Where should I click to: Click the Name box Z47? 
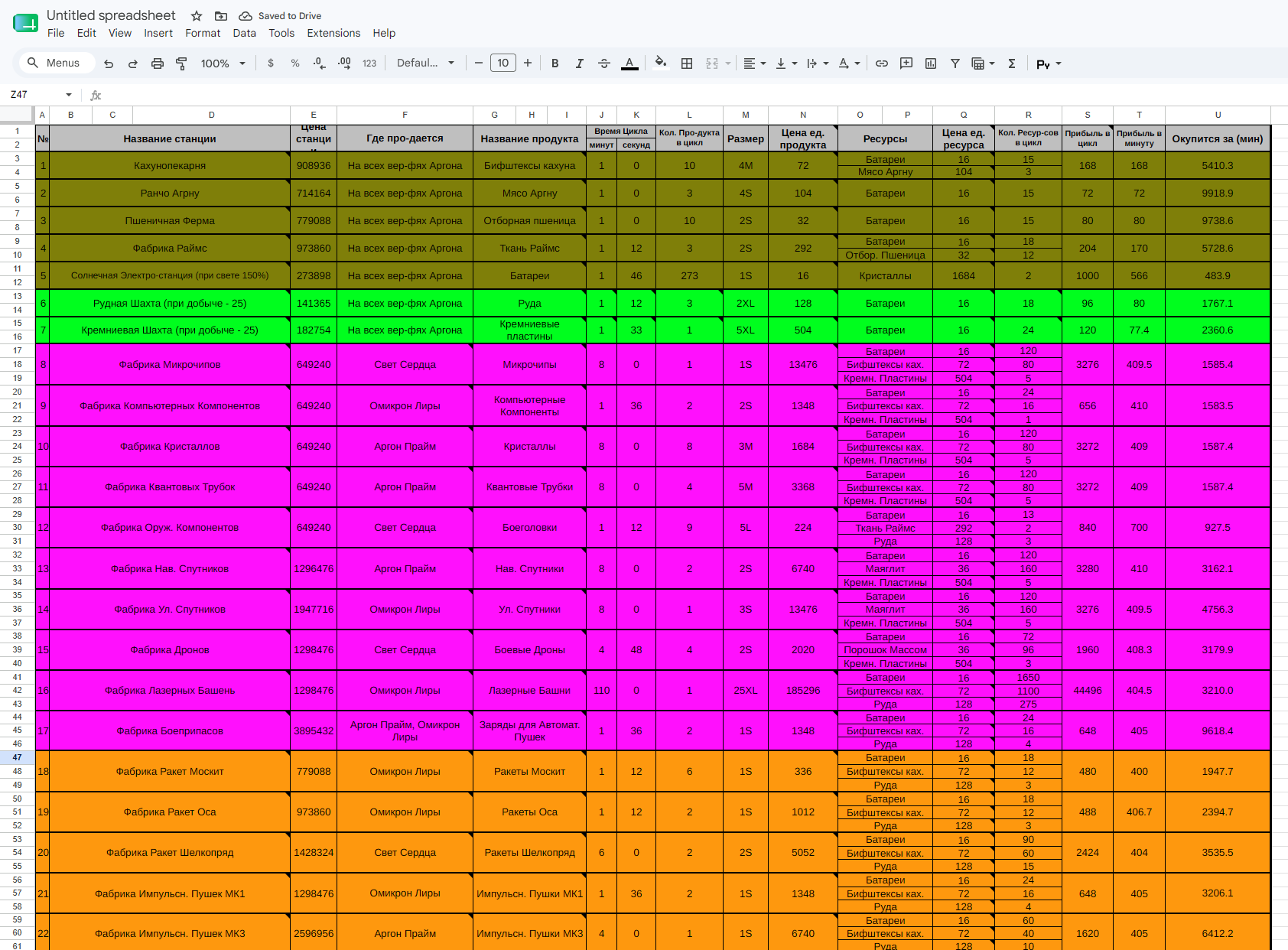tap(34, 95)
